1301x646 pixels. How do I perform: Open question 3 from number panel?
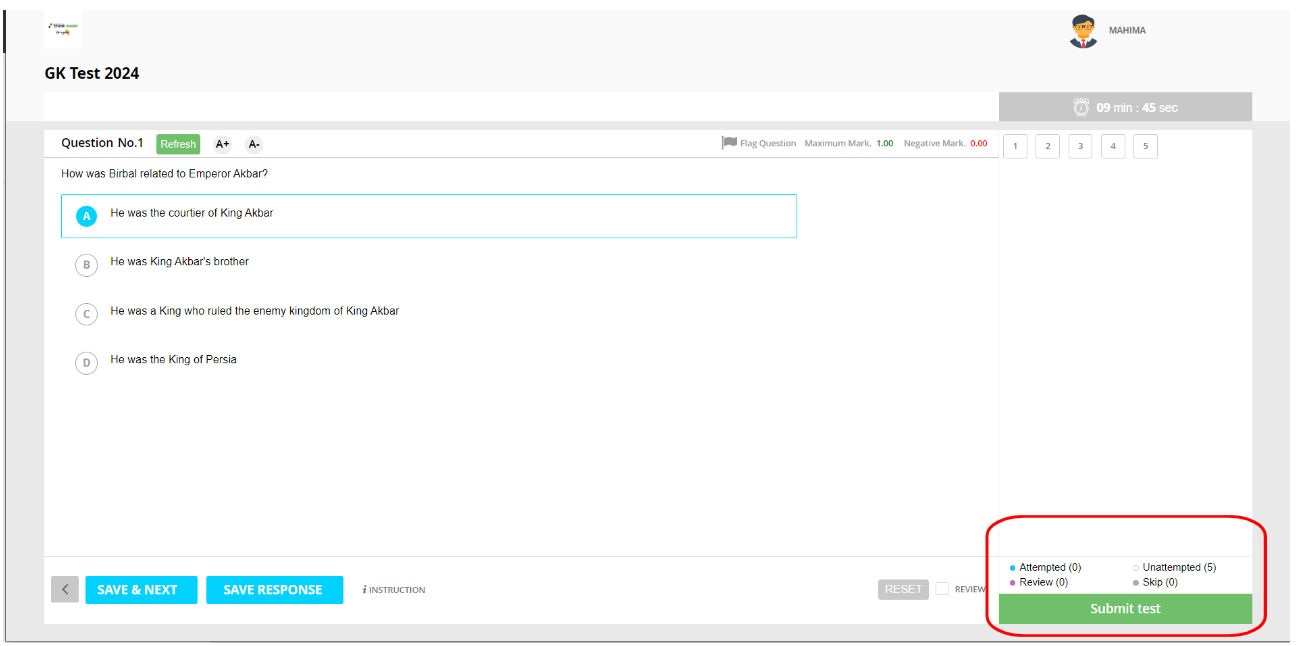[1080, 147]
